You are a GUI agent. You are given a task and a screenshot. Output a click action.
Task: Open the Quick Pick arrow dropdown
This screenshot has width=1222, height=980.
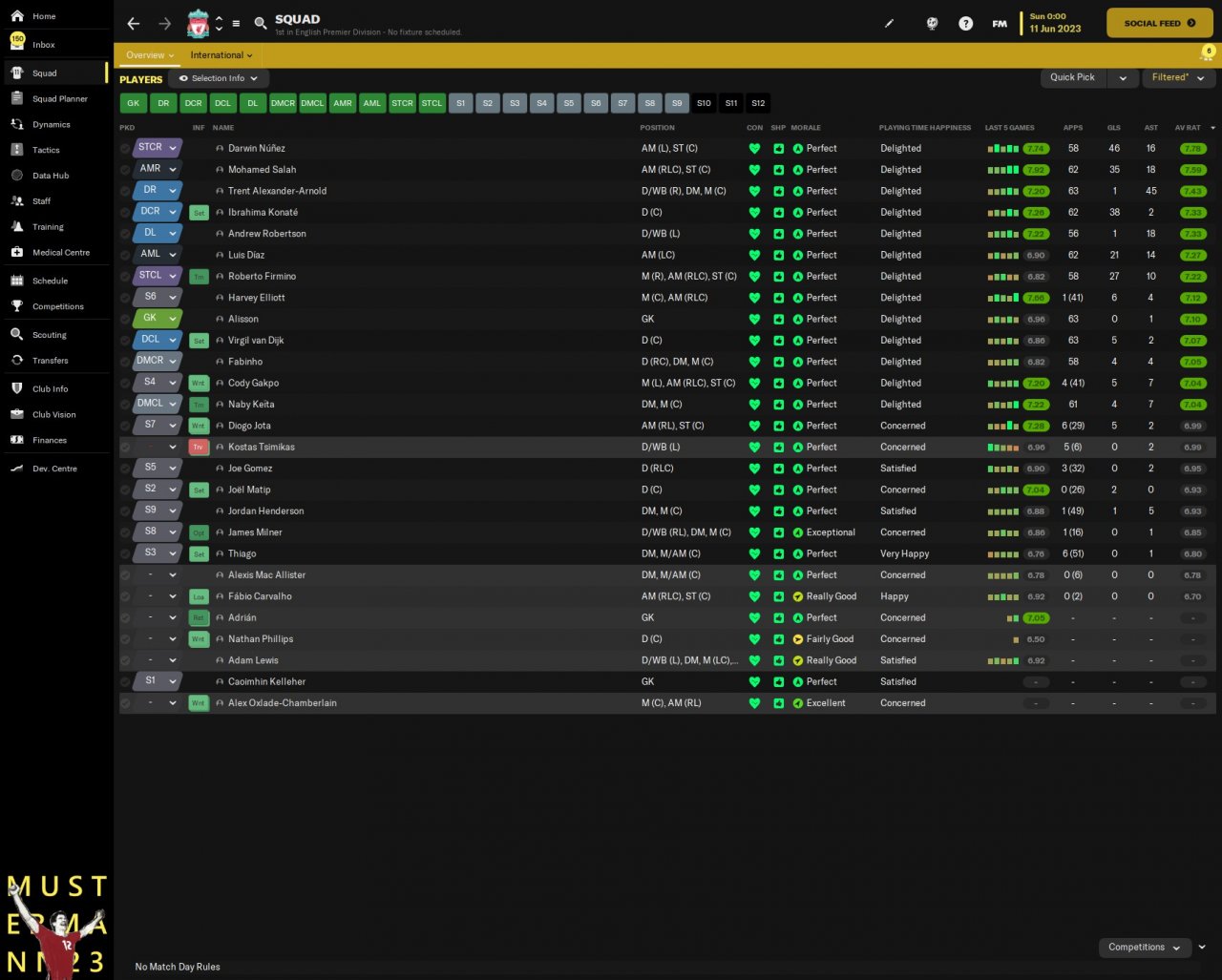(1123, 77)
